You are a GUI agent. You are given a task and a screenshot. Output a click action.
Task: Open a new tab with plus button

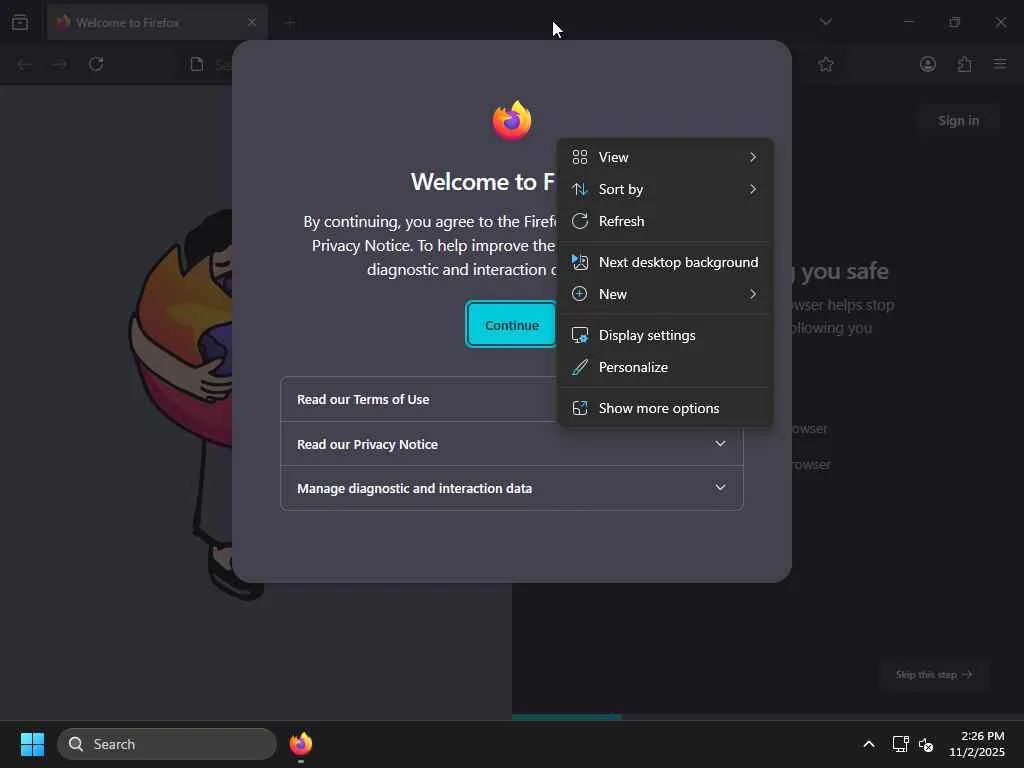291,23
